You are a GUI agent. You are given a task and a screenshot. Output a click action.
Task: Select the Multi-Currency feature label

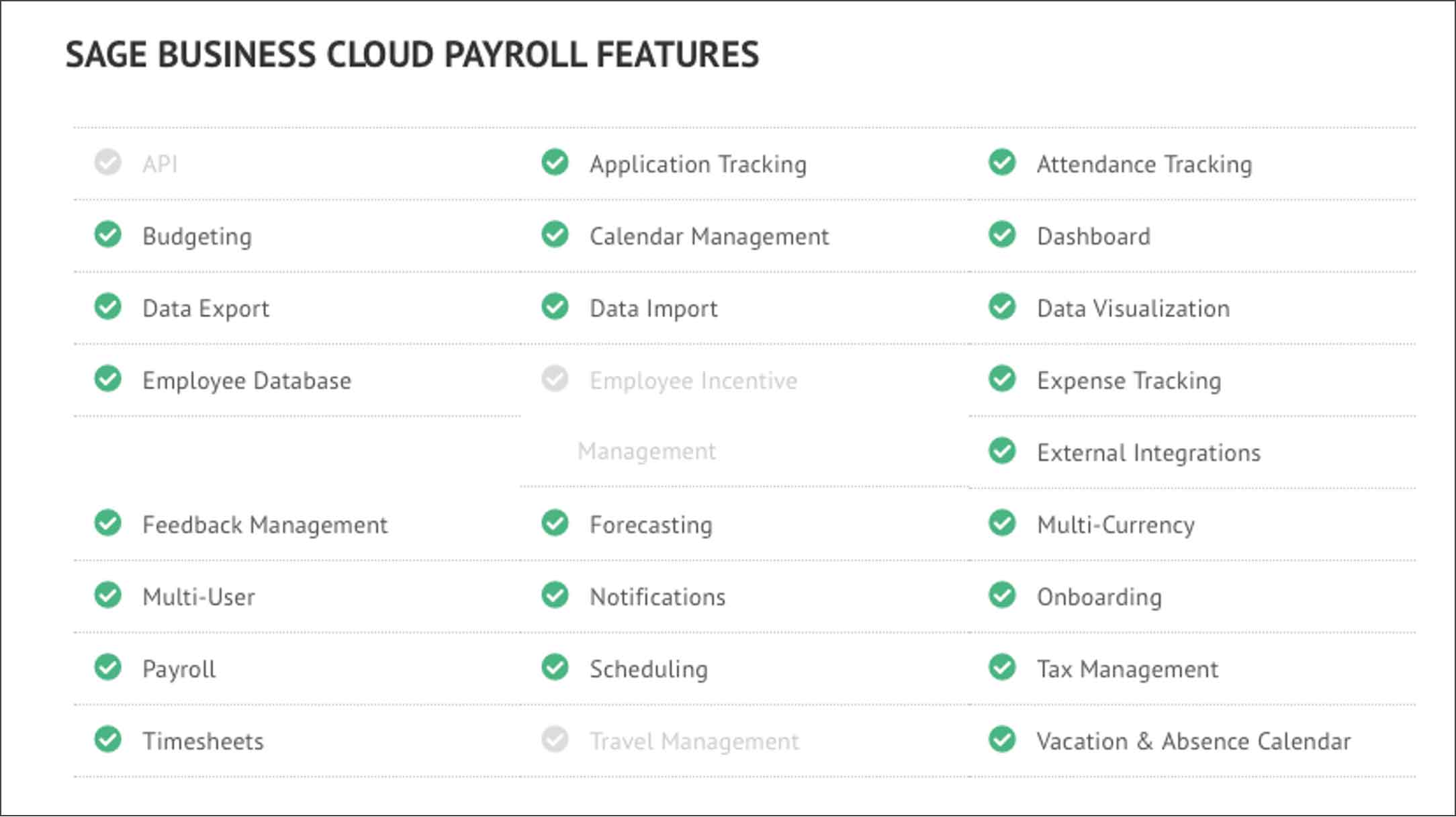[1116, 525]
